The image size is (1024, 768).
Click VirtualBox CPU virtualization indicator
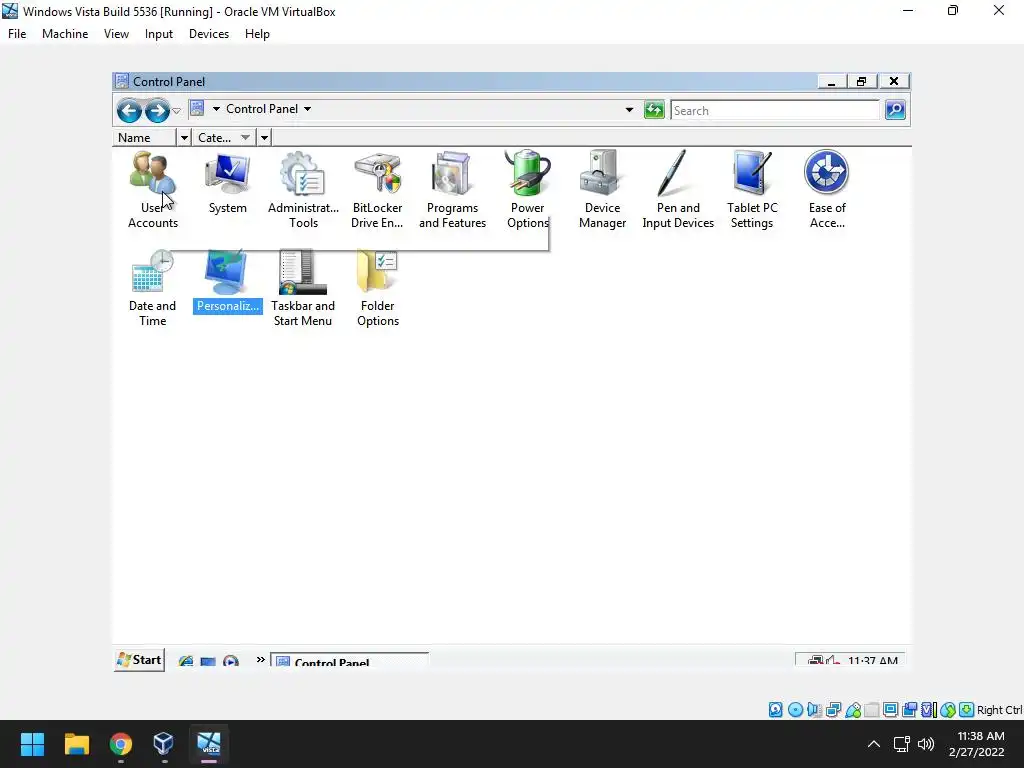[928, 710]
